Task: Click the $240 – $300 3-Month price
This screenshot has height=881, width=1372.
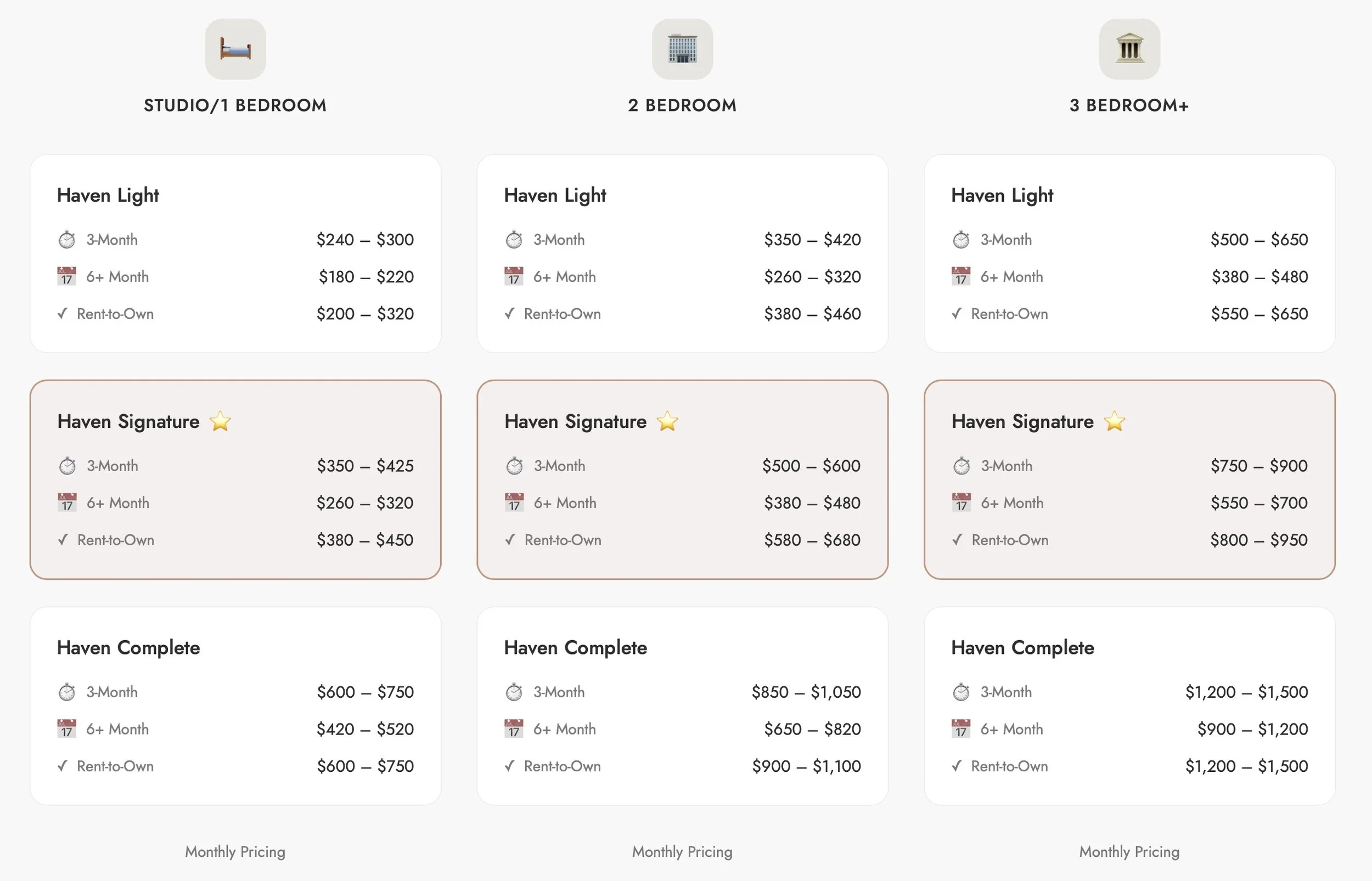Action: (x=365, y=240)
